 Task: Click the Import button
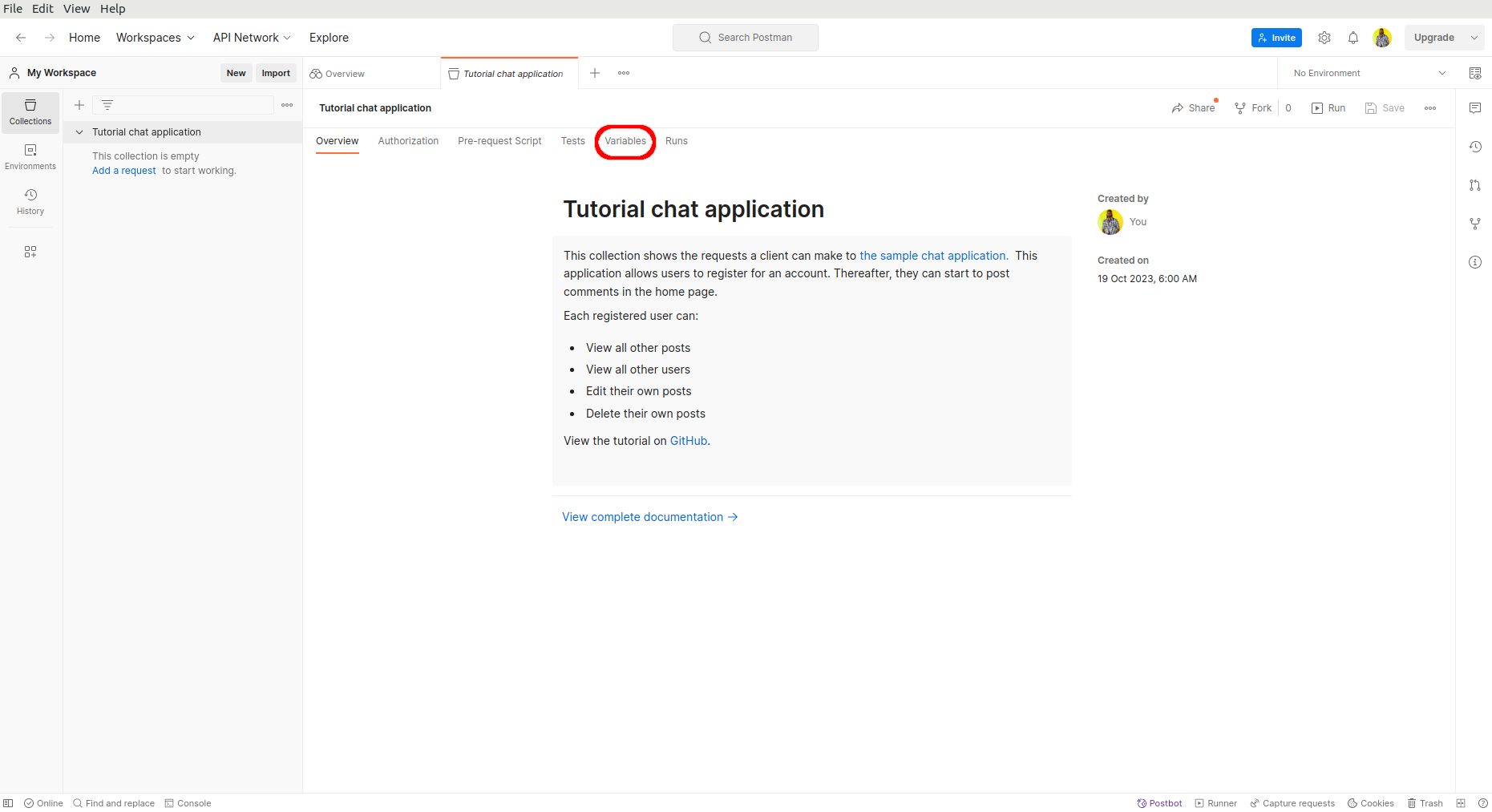click(x=276, y=73)
